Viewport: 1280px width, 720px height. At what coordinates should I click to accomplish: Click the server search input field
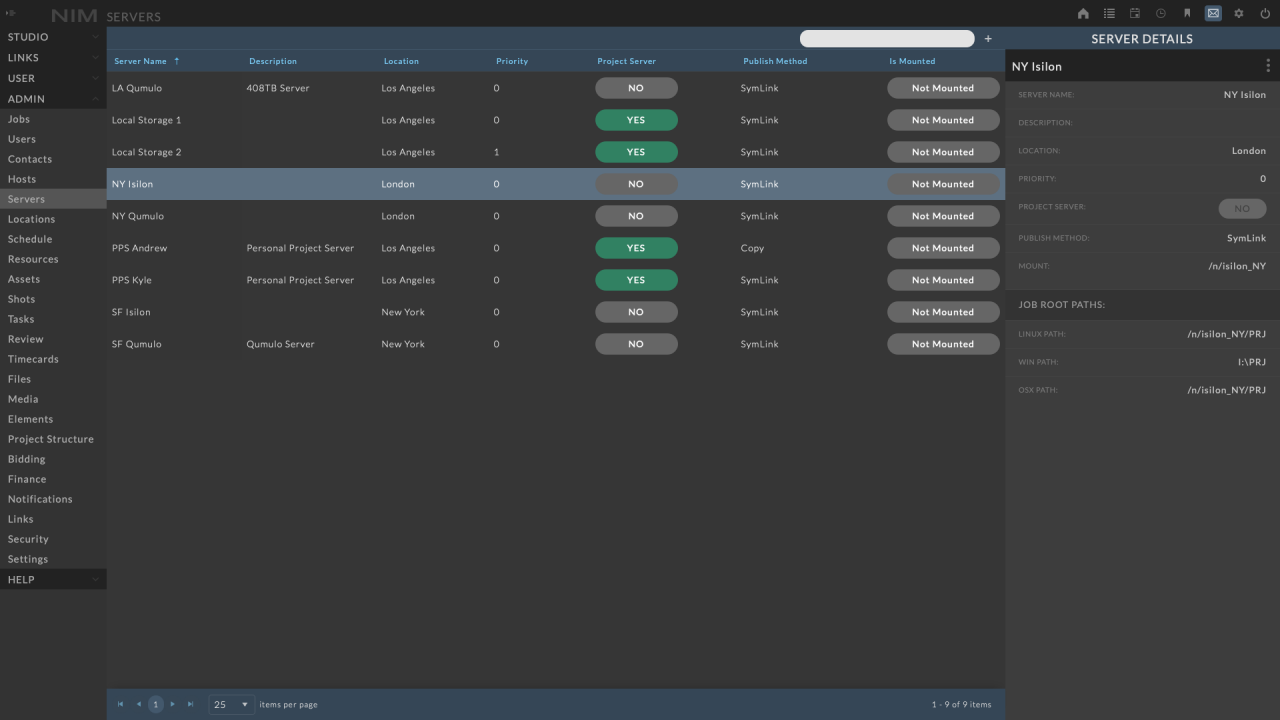pyautogui.click(x=886, y=39)
